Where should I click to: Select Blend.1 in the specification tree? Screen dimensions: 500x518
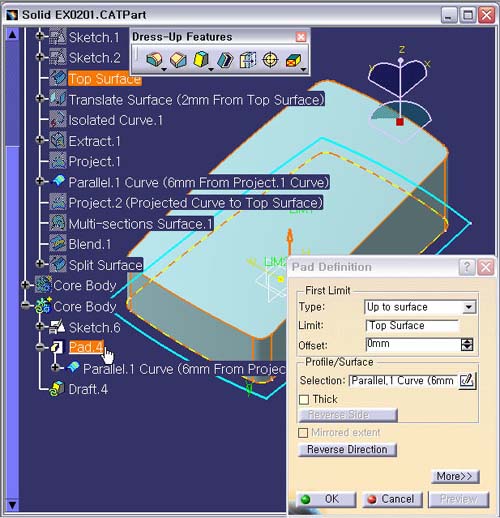coord(90,244)
